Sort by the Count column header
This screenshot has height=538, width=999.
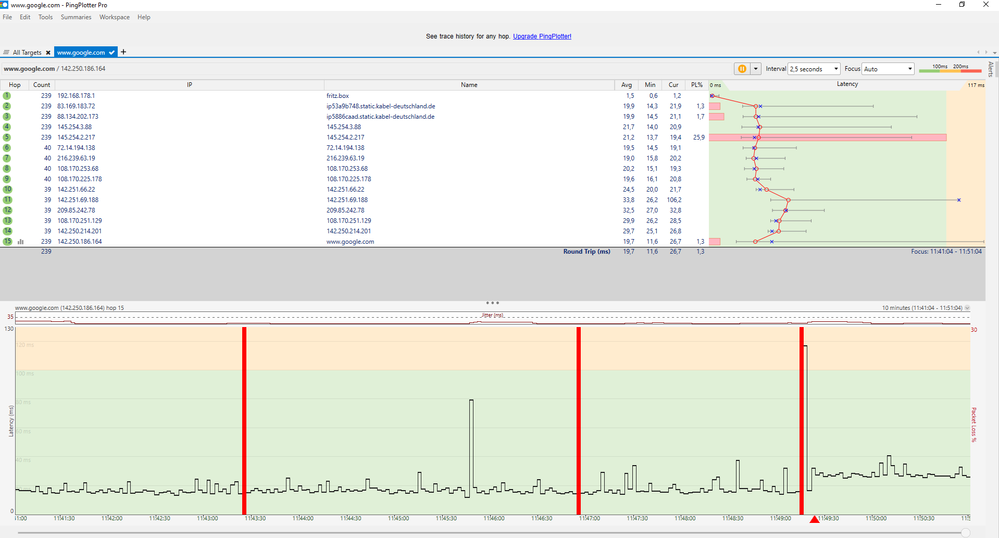click(x=41, y=85)
